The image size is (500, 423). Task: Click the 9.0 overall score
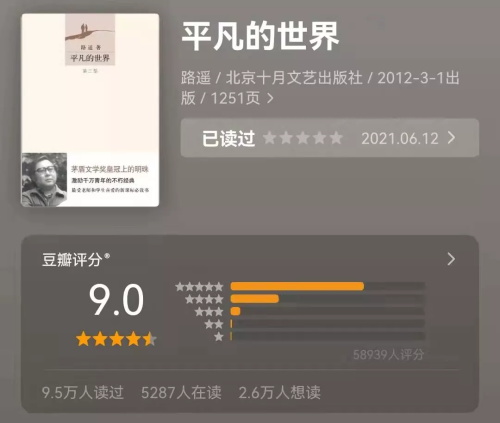point(116,300)
